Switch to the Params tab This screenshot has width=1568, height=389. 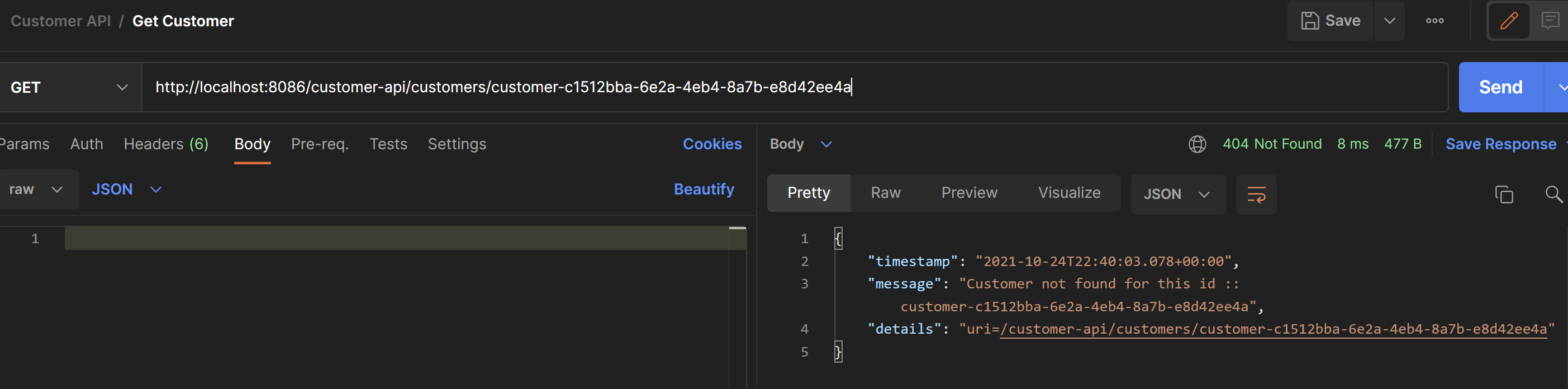coord(25,144)
